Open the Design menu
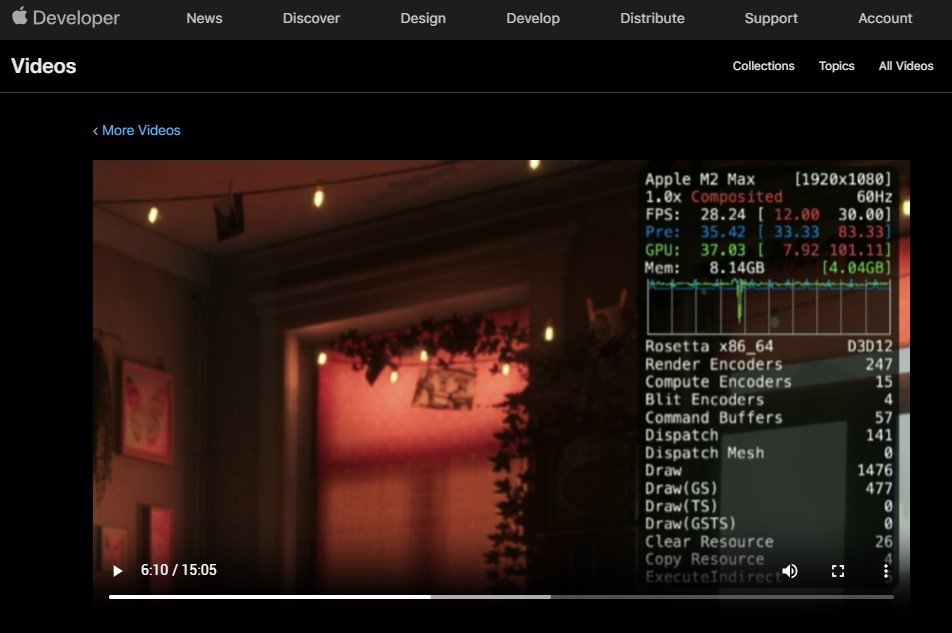Screen dimensions: 952x633 click(423, 18)
